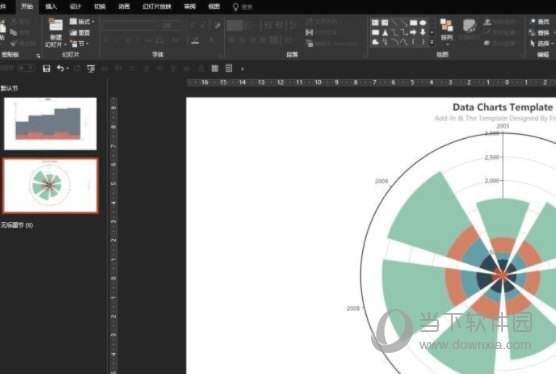Select the freeform shape icon in gallery
The height and width of the screenshot is (374, 556).
[x=375, y=42]
